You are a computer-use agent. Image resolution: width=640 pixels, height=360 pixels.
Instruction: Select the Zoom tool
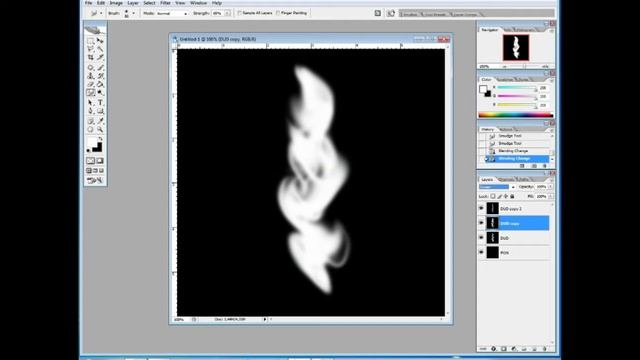(100, 129)
